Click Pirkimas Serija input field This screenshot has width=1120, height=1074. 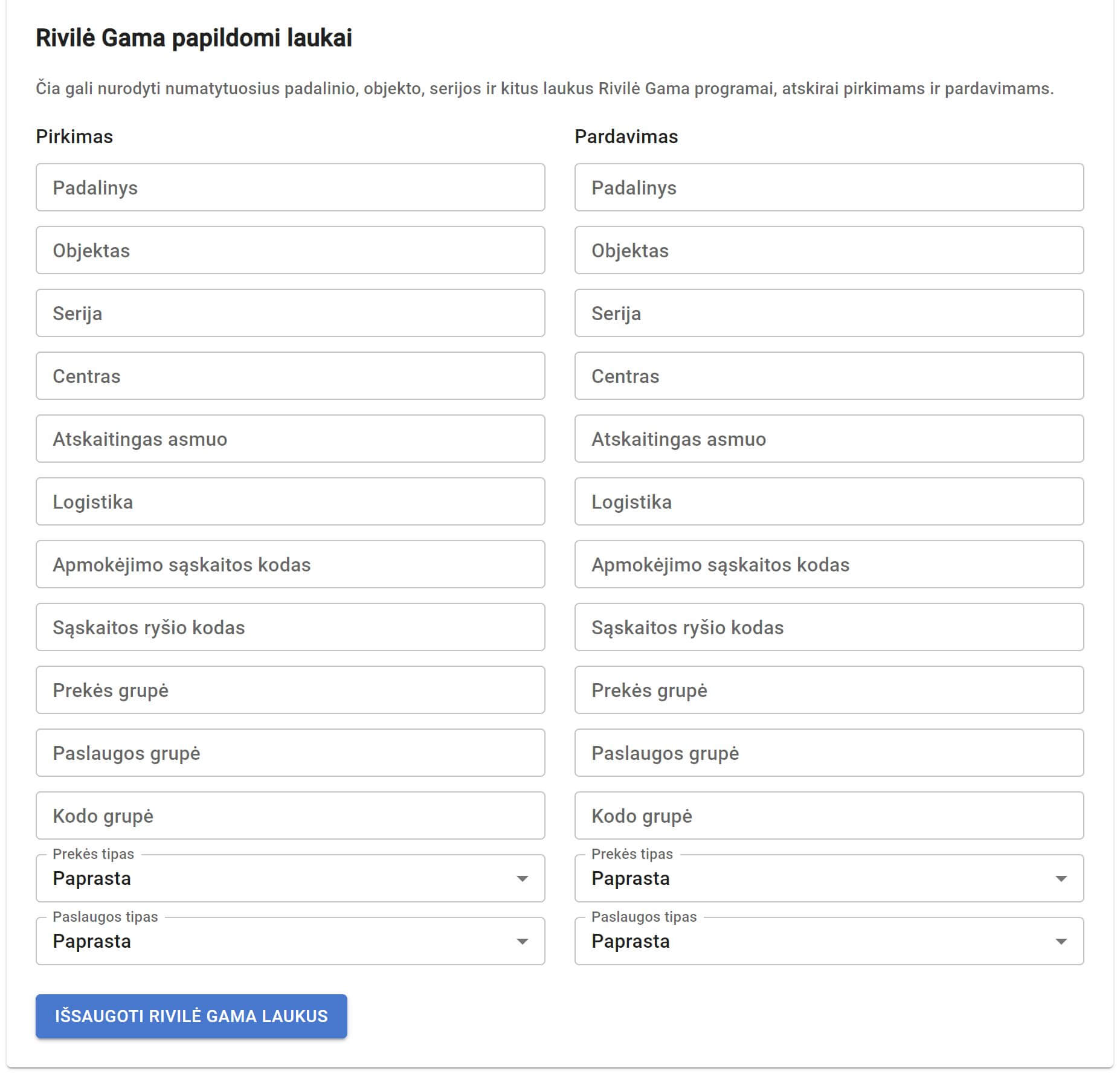click(290, 313)
